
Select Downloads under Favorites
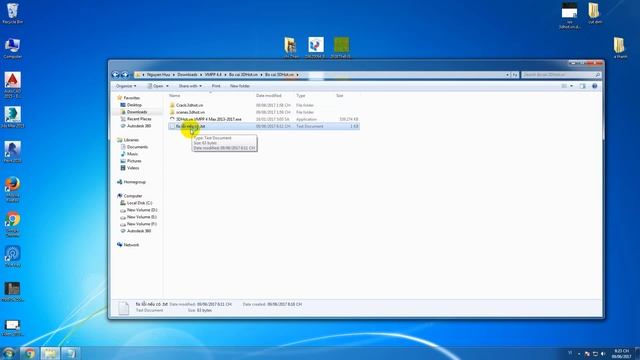pos(137,112)
